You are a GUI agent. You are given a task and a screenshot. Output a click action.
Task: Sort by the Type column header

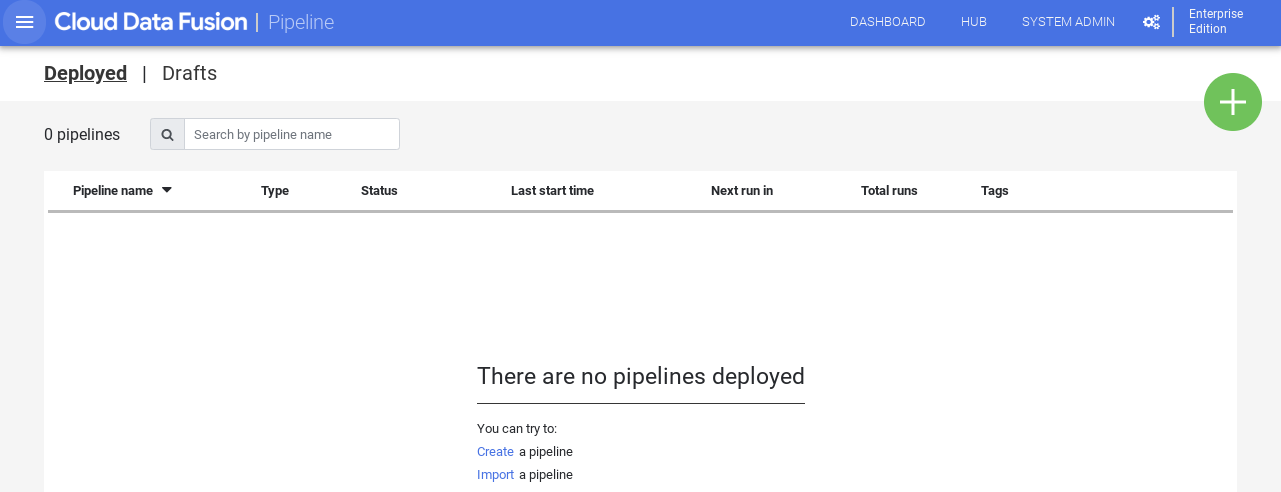275,191
